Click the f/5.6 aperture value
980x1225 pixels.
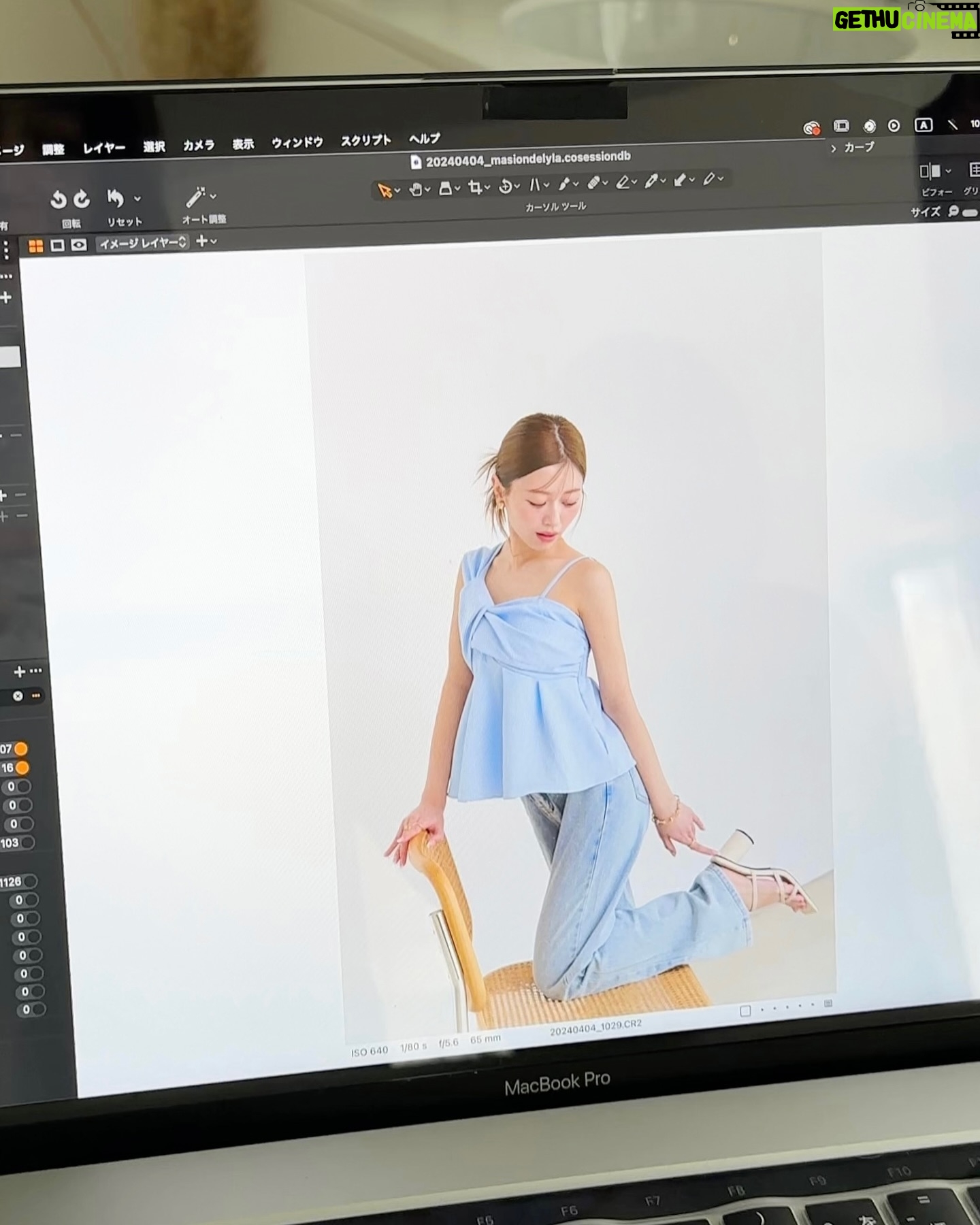448,1043
